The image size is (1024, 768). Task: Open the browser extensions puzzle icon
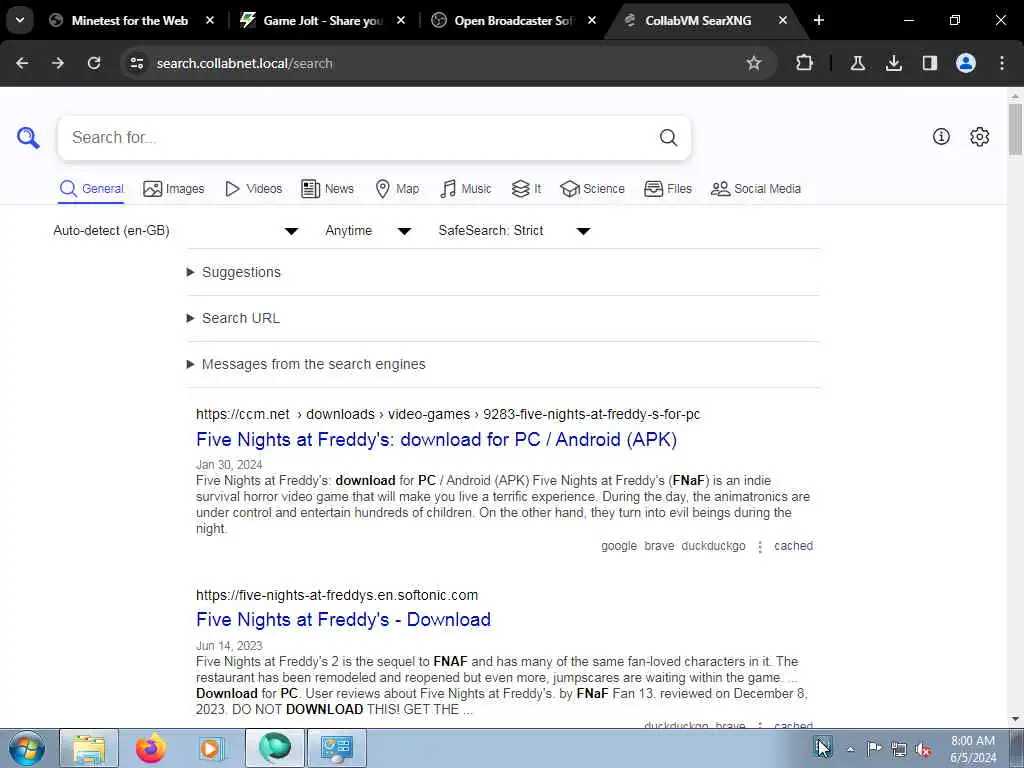[804, 63]
